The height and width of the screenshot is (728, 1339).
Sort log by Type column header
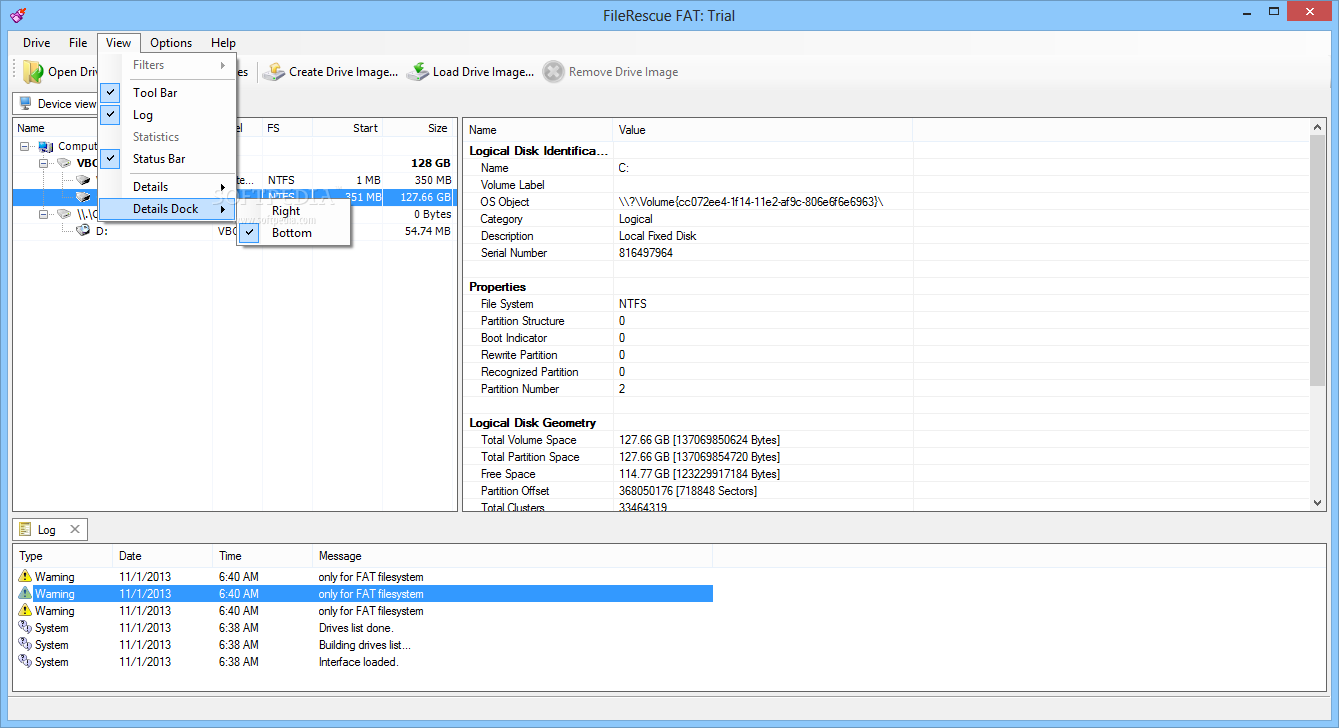[63, 556]
